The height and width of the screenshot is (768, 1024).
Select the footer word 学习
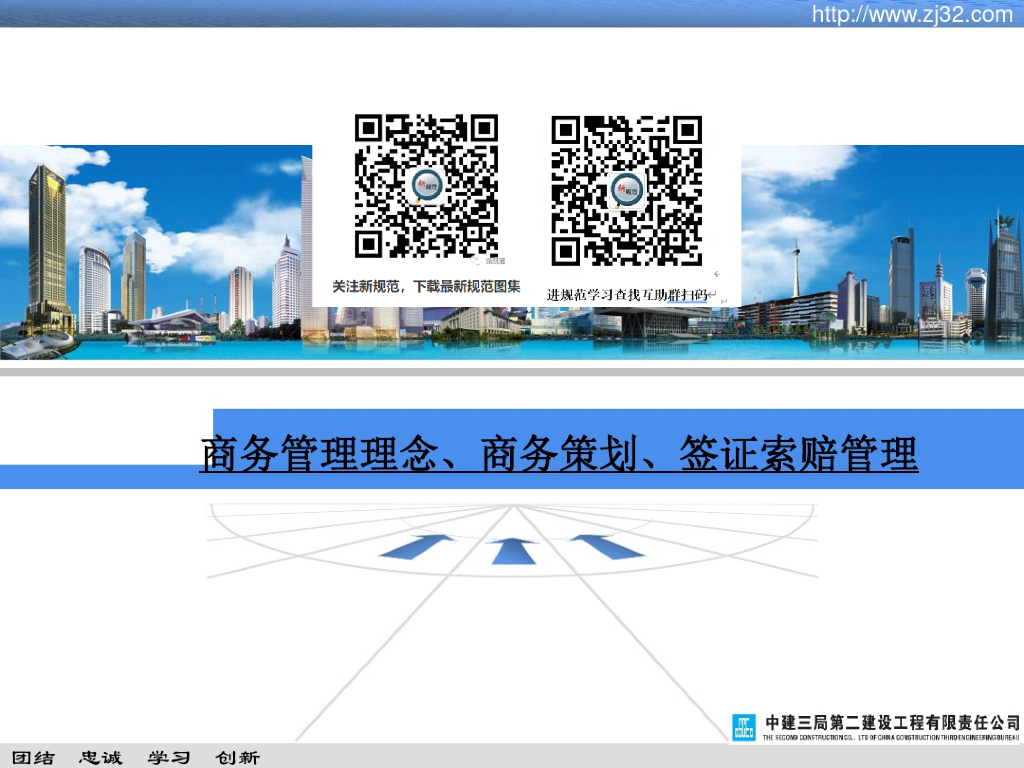168,758
